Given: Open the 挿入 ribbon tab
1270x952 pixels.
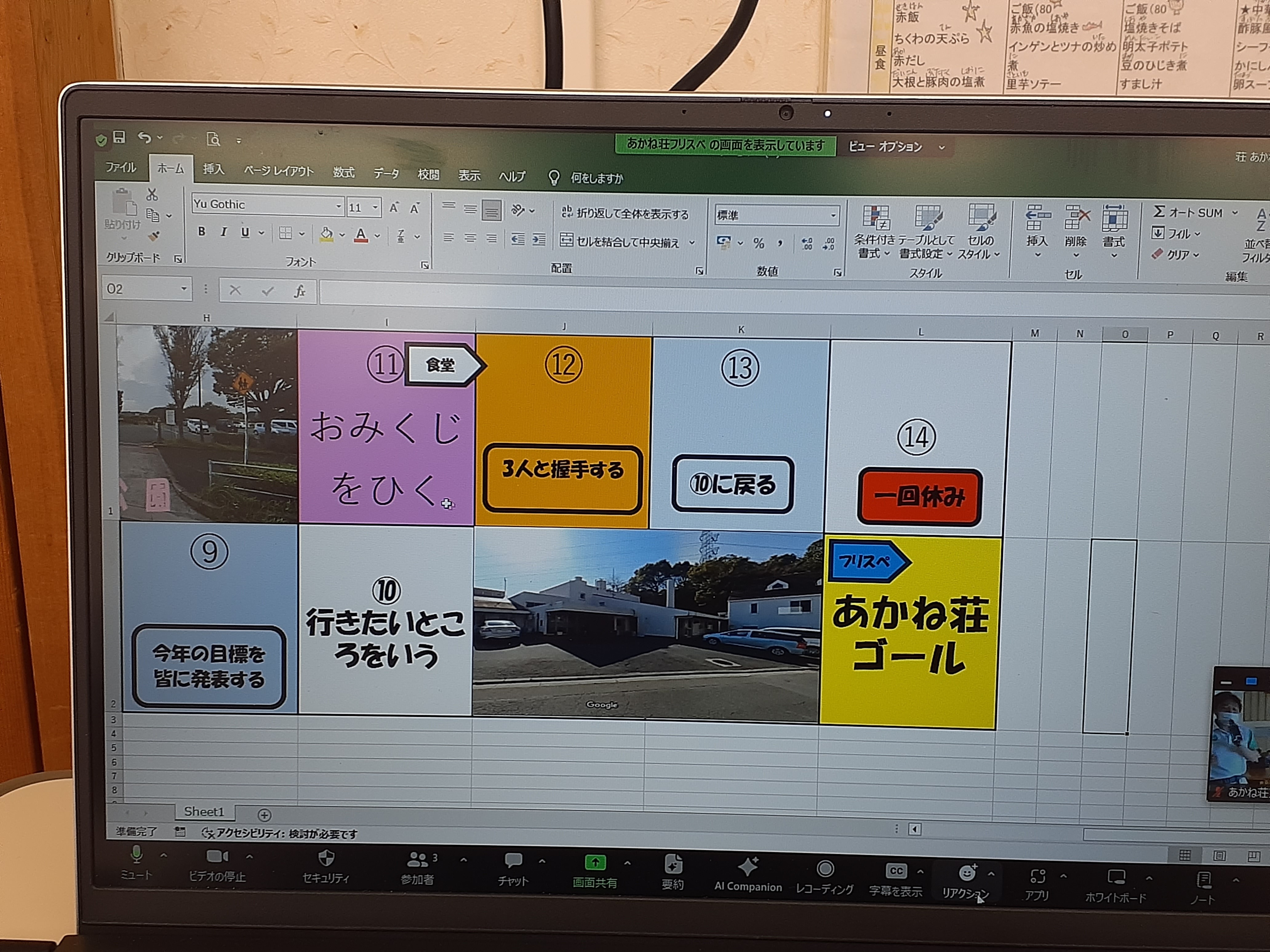Looking at the screenshot, I should [x=213, y=169].
